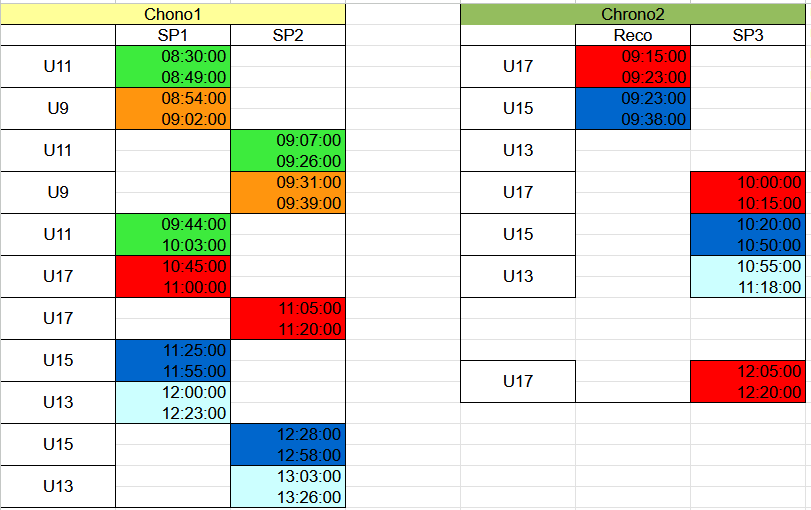This screenshot has height=510, width=811.
Task: Select the 13:03:00 cell
Action: (x=288, y=477)
